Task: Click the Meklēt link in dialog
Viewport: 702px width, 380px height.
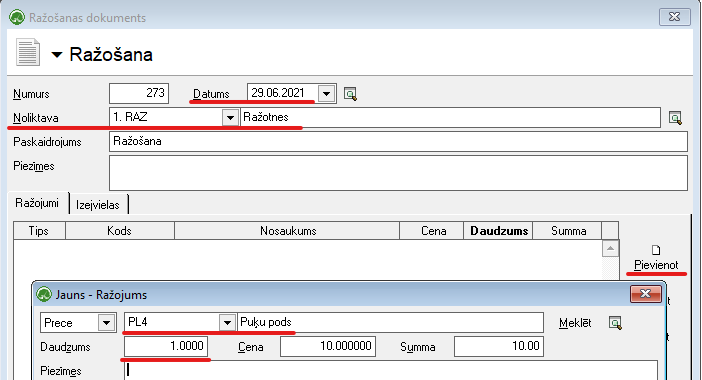Action: tap(575, 323)
